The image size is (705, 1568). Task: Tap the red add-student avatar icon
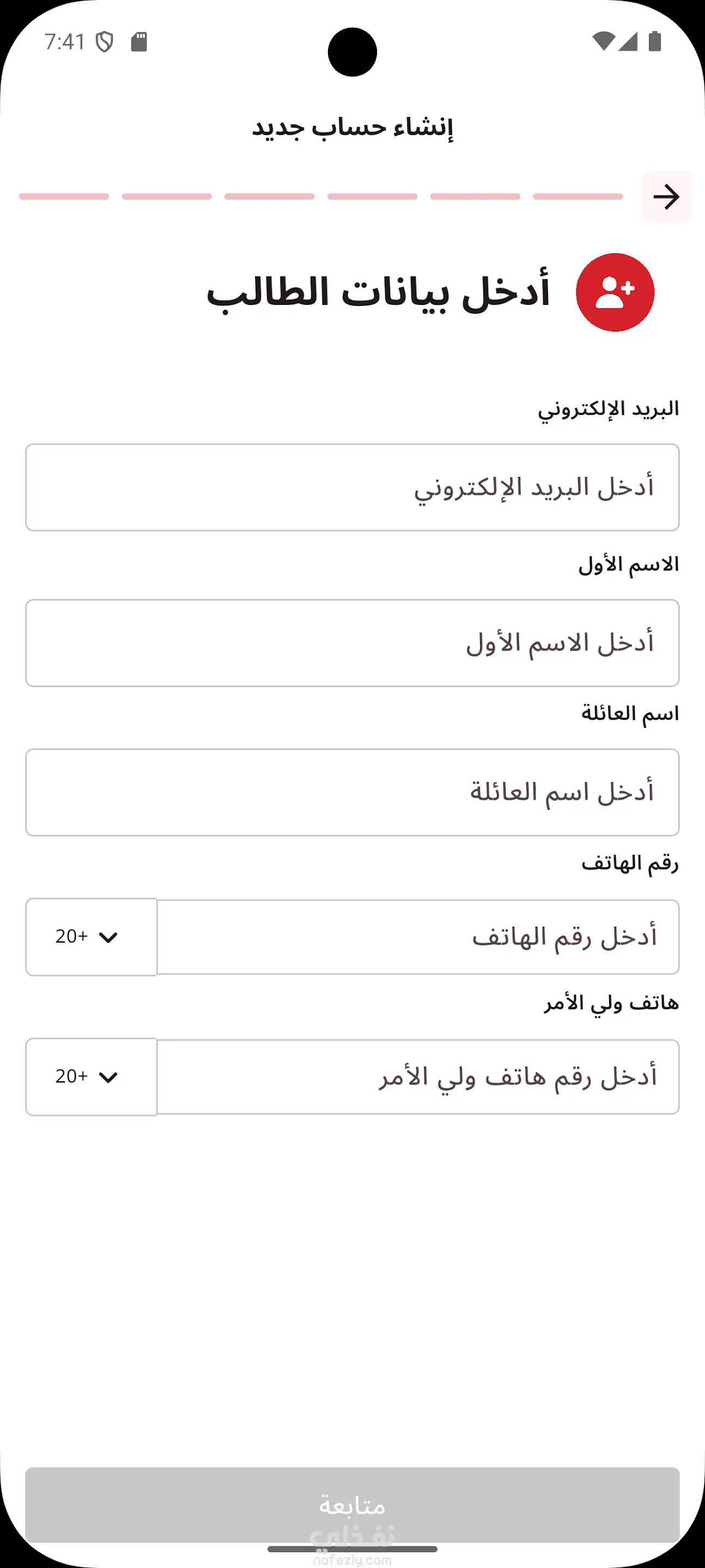[x=615, y=292]
